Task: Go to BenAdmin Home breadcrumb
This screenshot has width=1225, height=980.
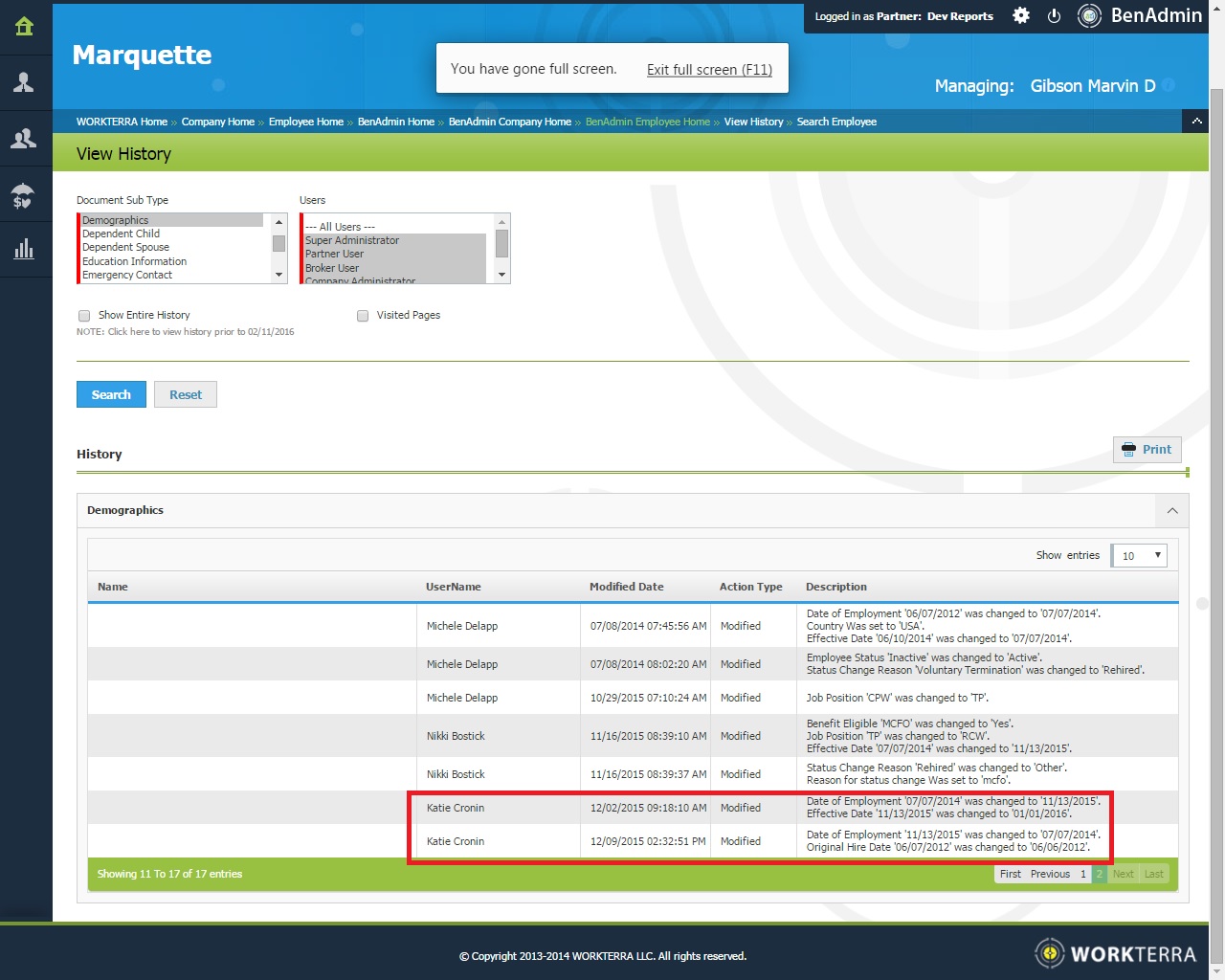Action: coord(396,122)
